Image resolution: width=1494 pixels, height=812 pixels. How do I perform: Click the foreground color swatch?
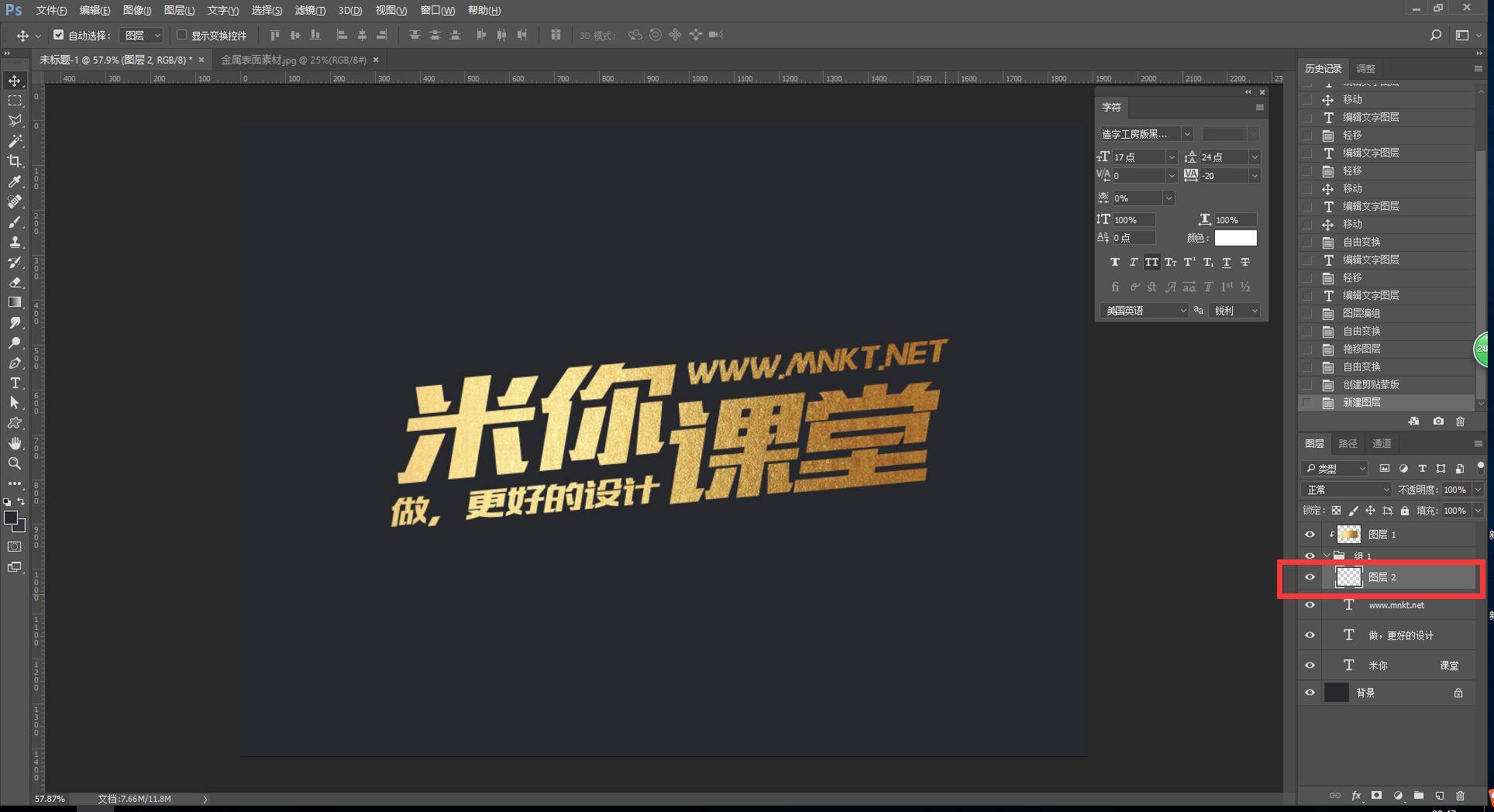pyautogui.click(x=11, y=518)
